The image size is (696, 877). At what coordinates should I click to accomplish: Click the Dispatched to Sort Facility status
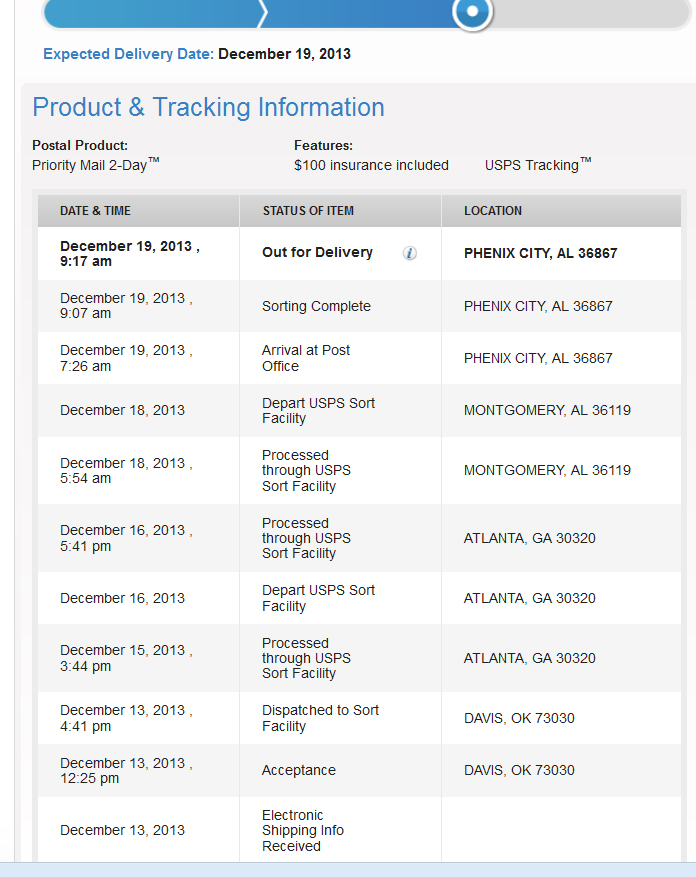[320, 718]
